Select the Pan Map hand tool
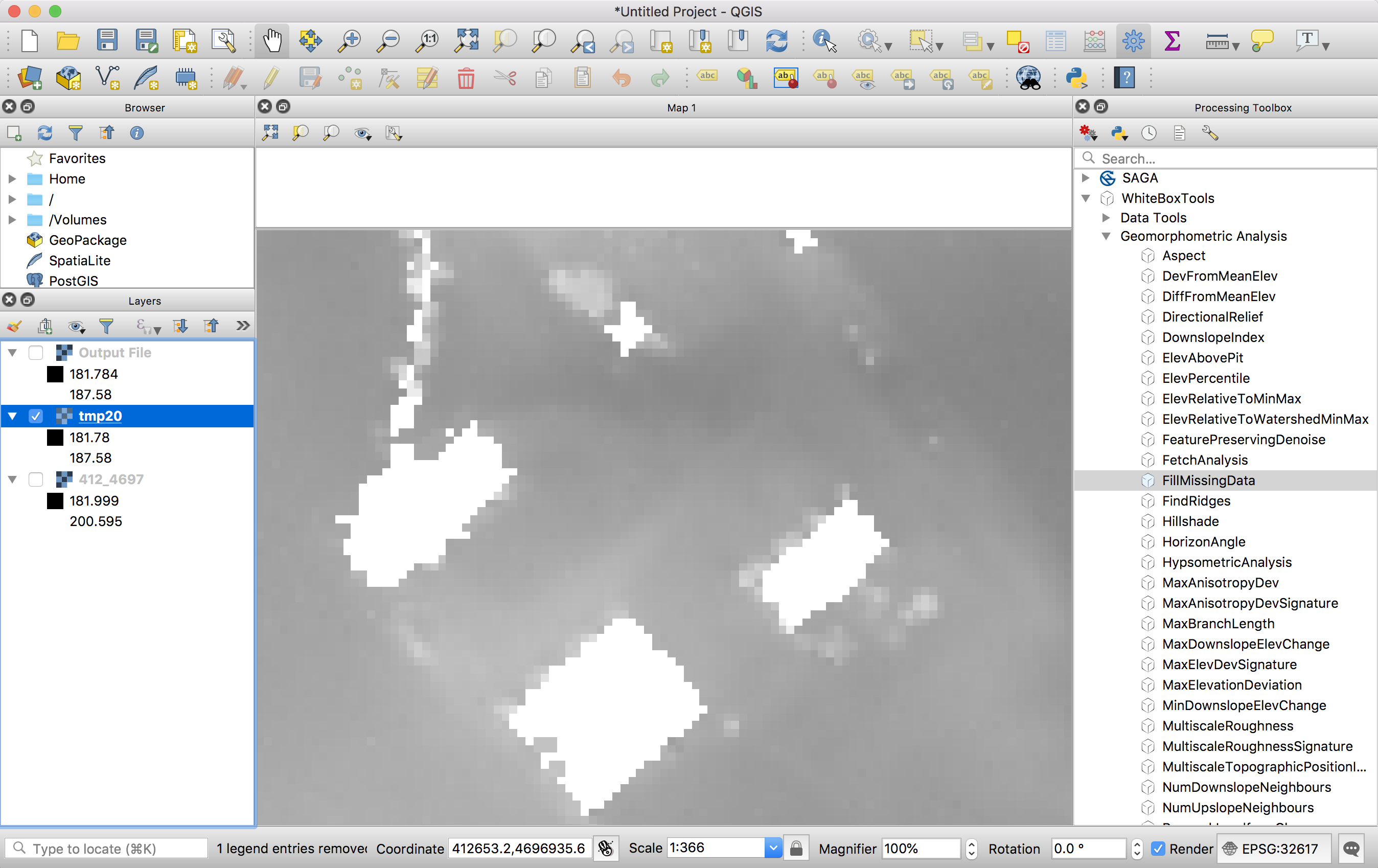Viewport: 1378px width, 868px height. pyautogui.click(x=272, y=40)
